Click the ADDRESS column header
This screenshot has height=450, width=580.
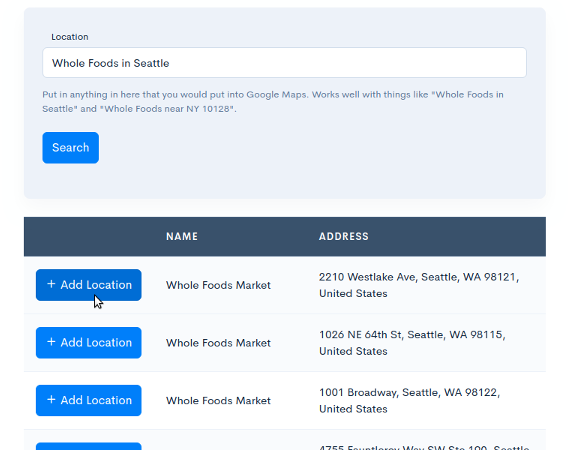pyautogui.click(x=344, y=237)
